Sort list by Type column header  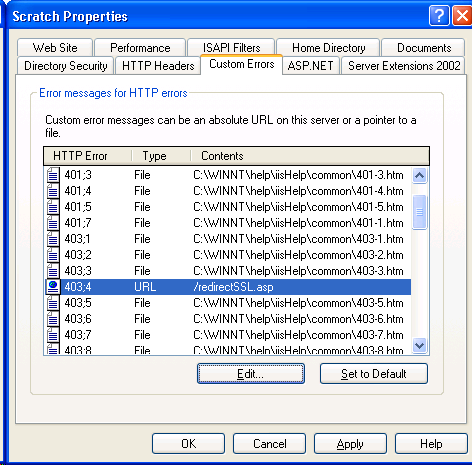coord(161,156)
